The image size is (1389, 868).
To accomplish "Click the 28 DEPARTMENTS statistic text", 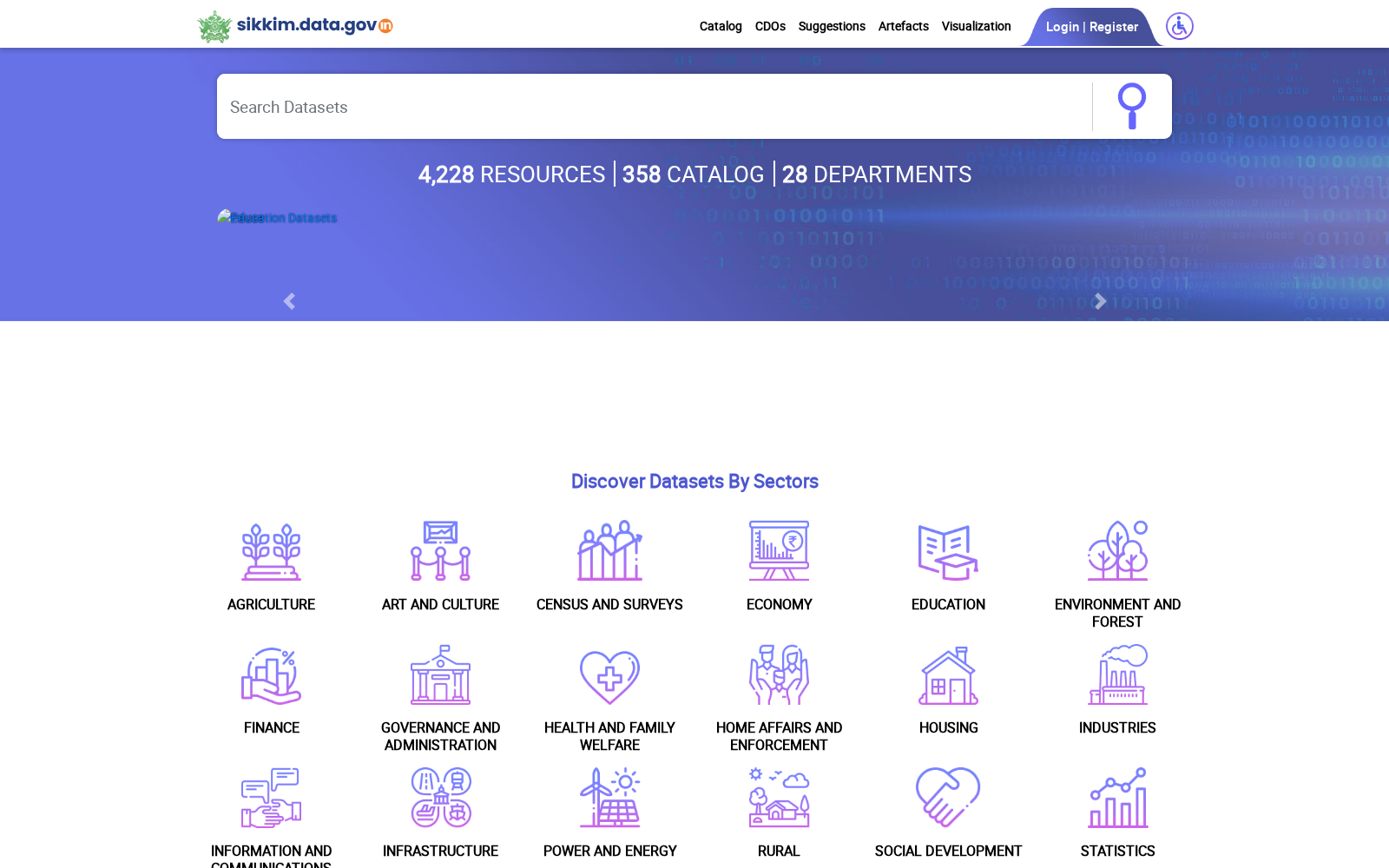I will tap(877, 174).
